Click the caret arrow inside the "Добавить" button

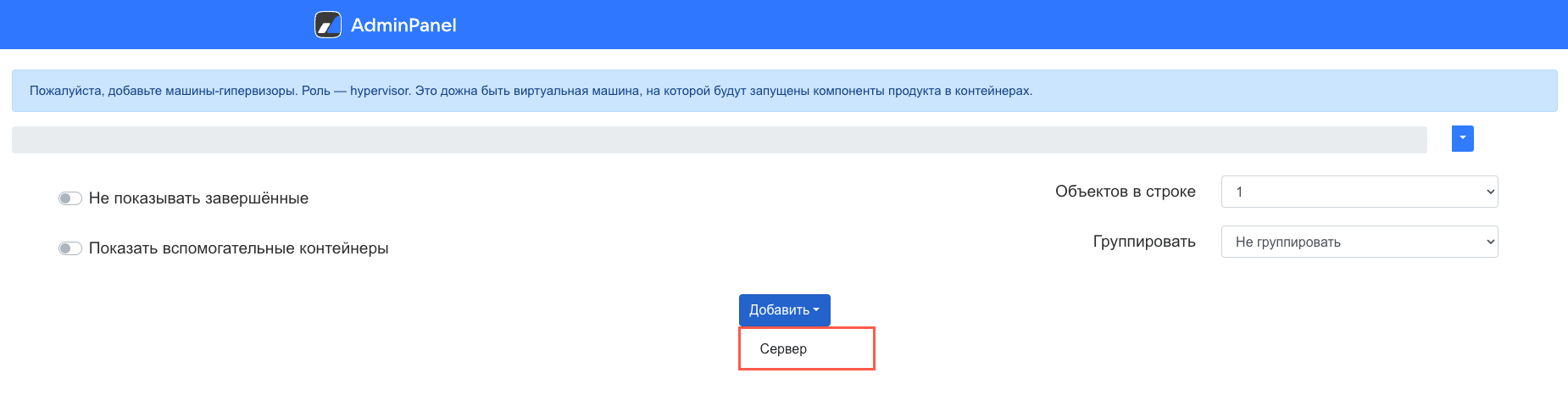(816, 310)
